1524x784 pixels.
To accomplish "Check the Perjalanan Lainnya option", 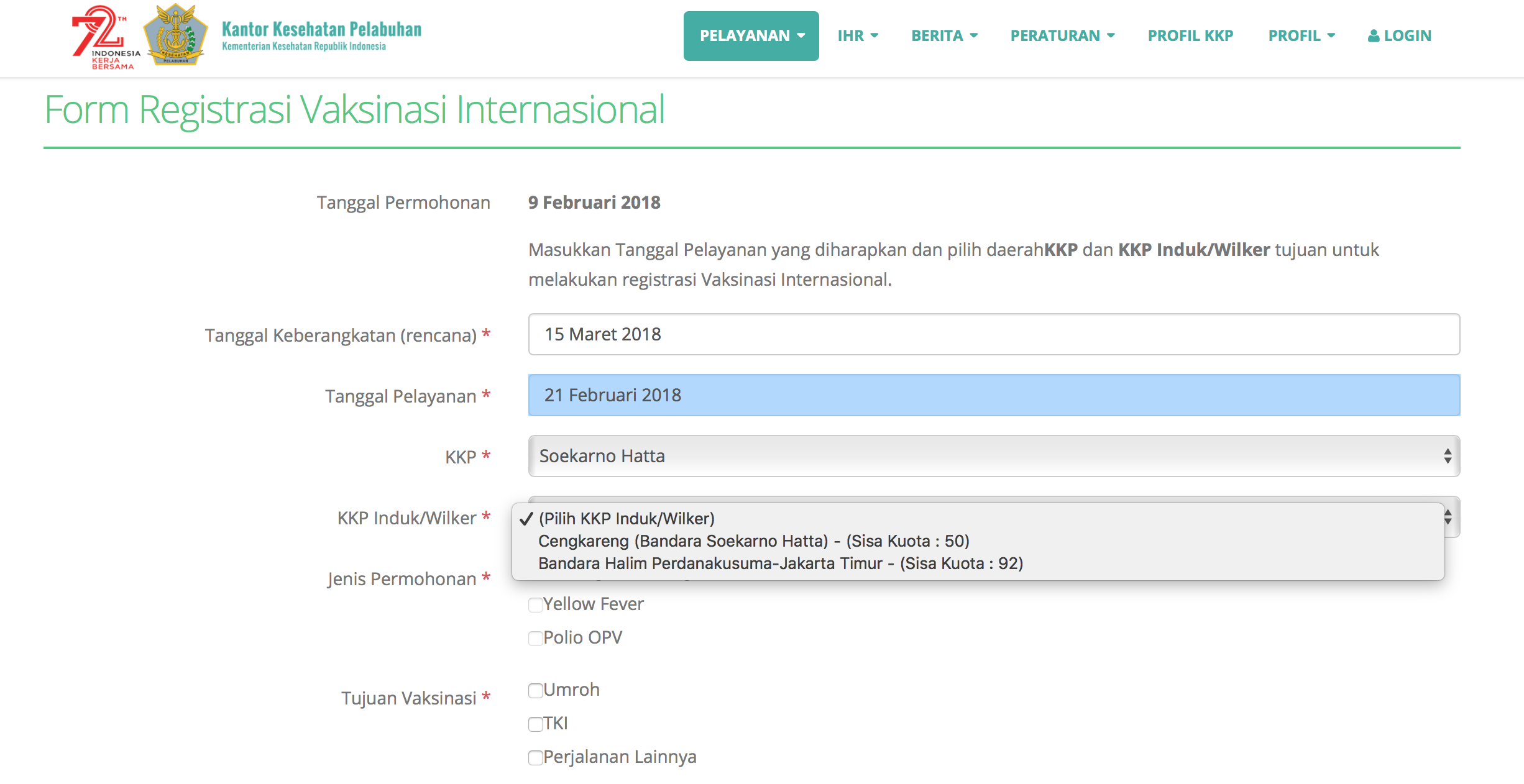I will coord(535,758).
